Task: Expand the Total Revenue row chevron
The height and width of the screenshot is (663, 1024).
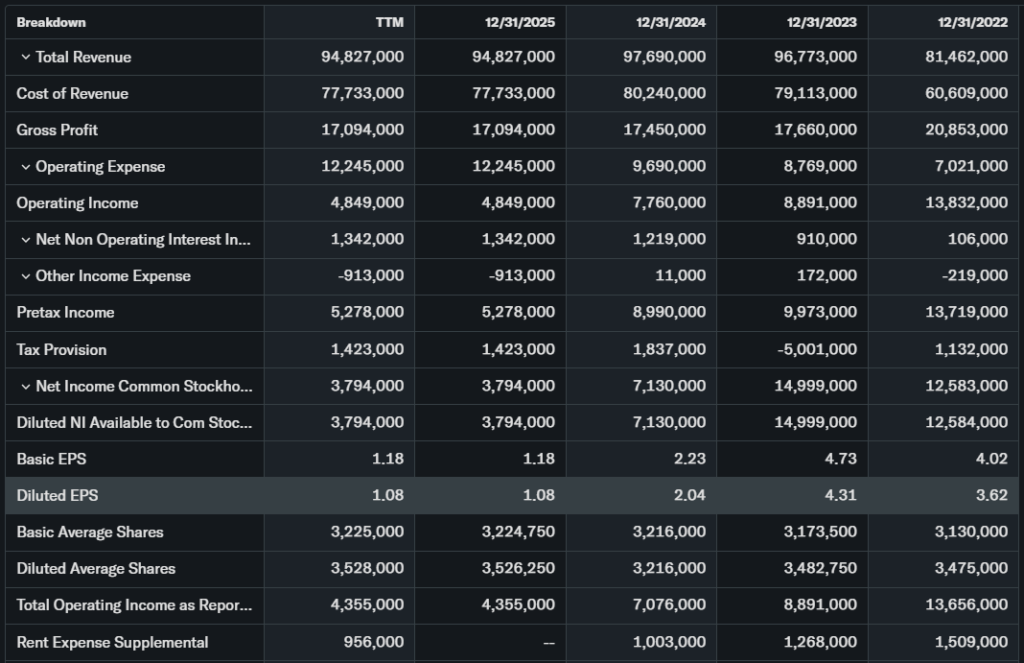Action: pyautogui.click(x=25, y=57)
